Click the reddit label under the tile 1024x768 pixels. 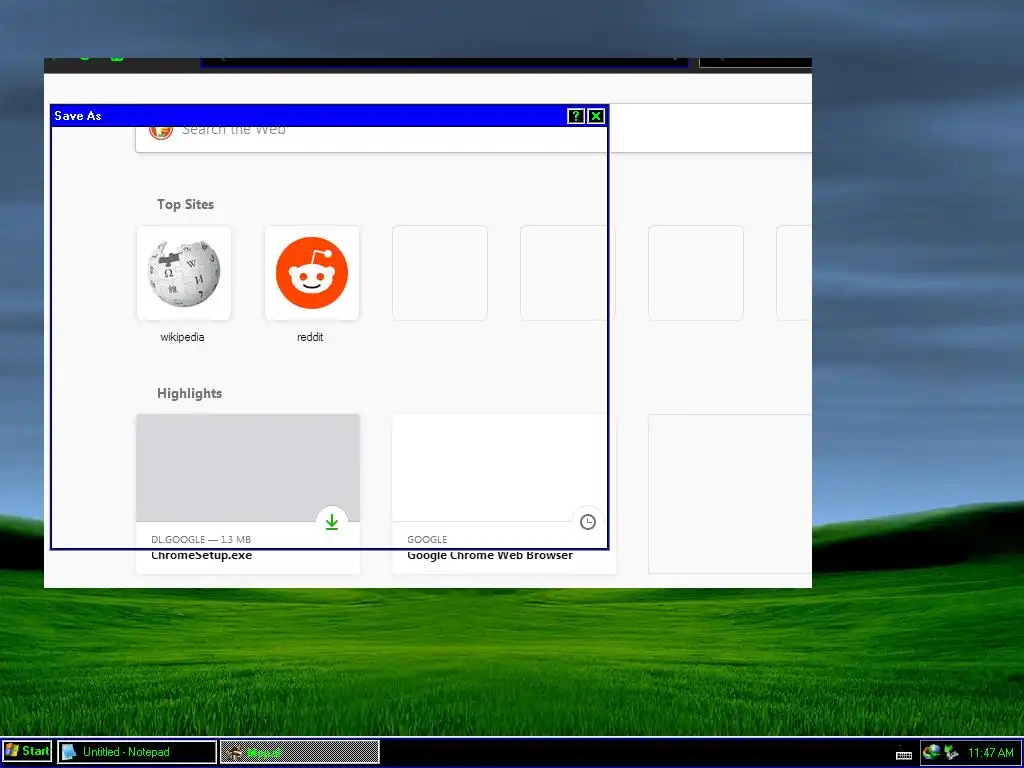[x=310, y=337]
